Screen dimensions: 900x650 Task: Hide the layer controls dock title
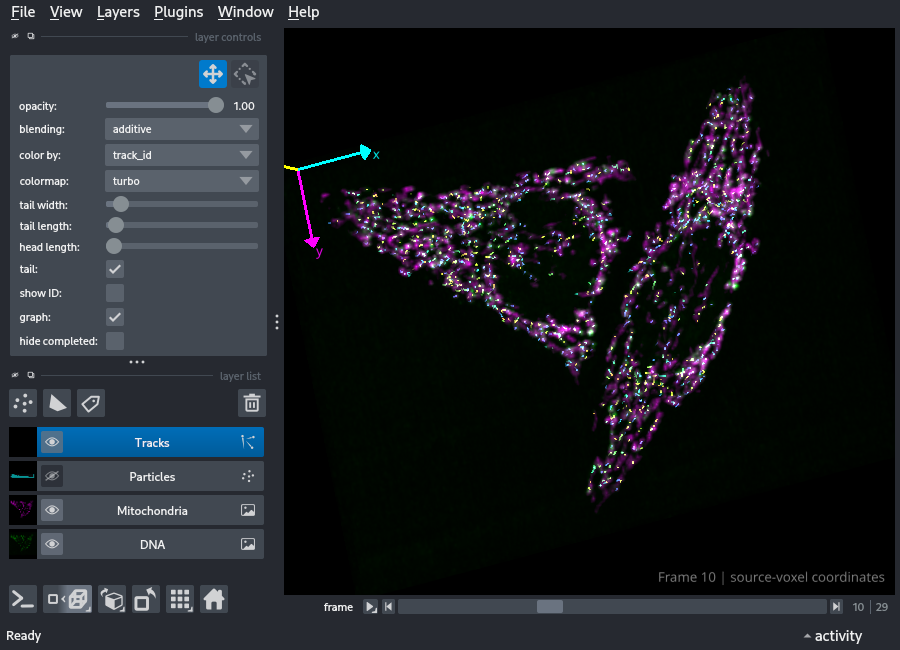pos(15,36)
